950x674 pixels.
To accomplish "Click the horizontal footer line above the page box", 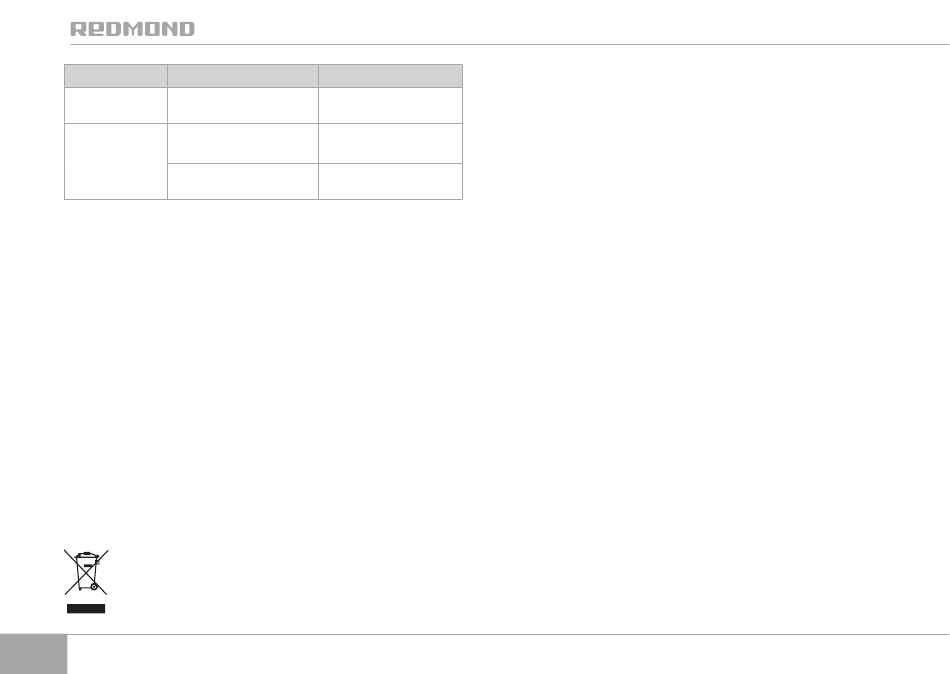I will tap(508, 635).
